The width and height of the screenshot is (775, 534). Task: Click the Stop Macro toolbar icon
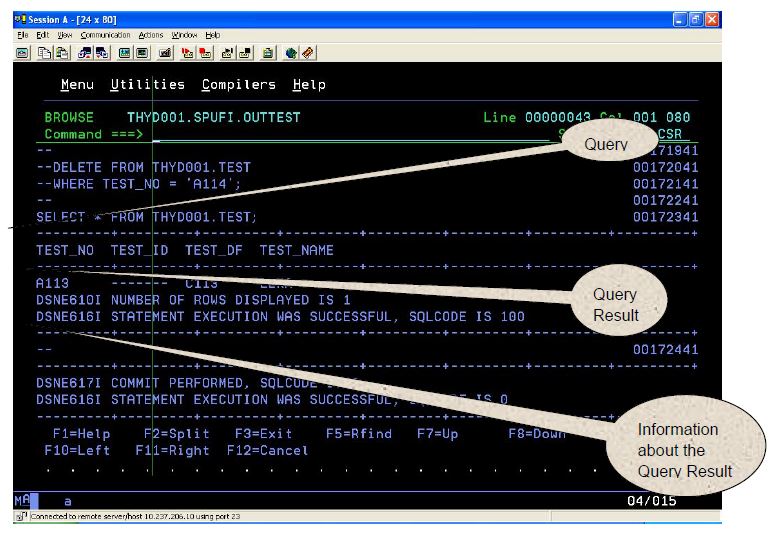tap(205, 53)
